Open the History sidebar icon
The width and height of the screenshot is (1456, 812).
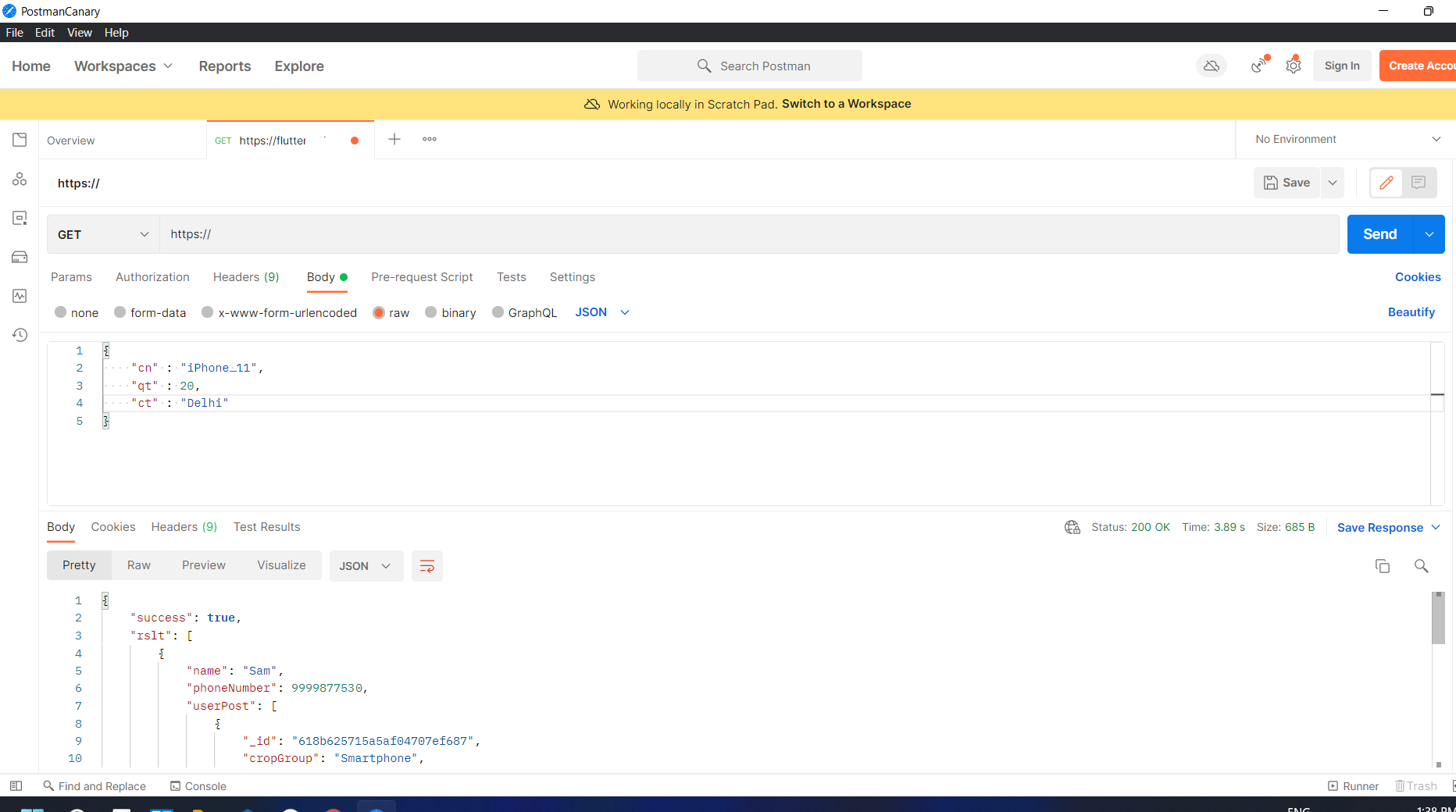click(20, 335)
